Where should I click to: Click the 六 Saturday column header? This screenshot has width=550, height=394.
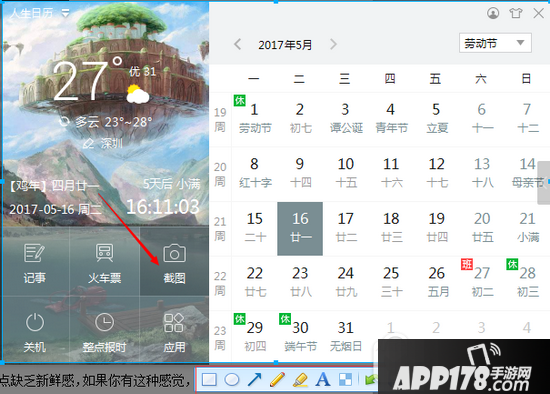coord(481,79)
